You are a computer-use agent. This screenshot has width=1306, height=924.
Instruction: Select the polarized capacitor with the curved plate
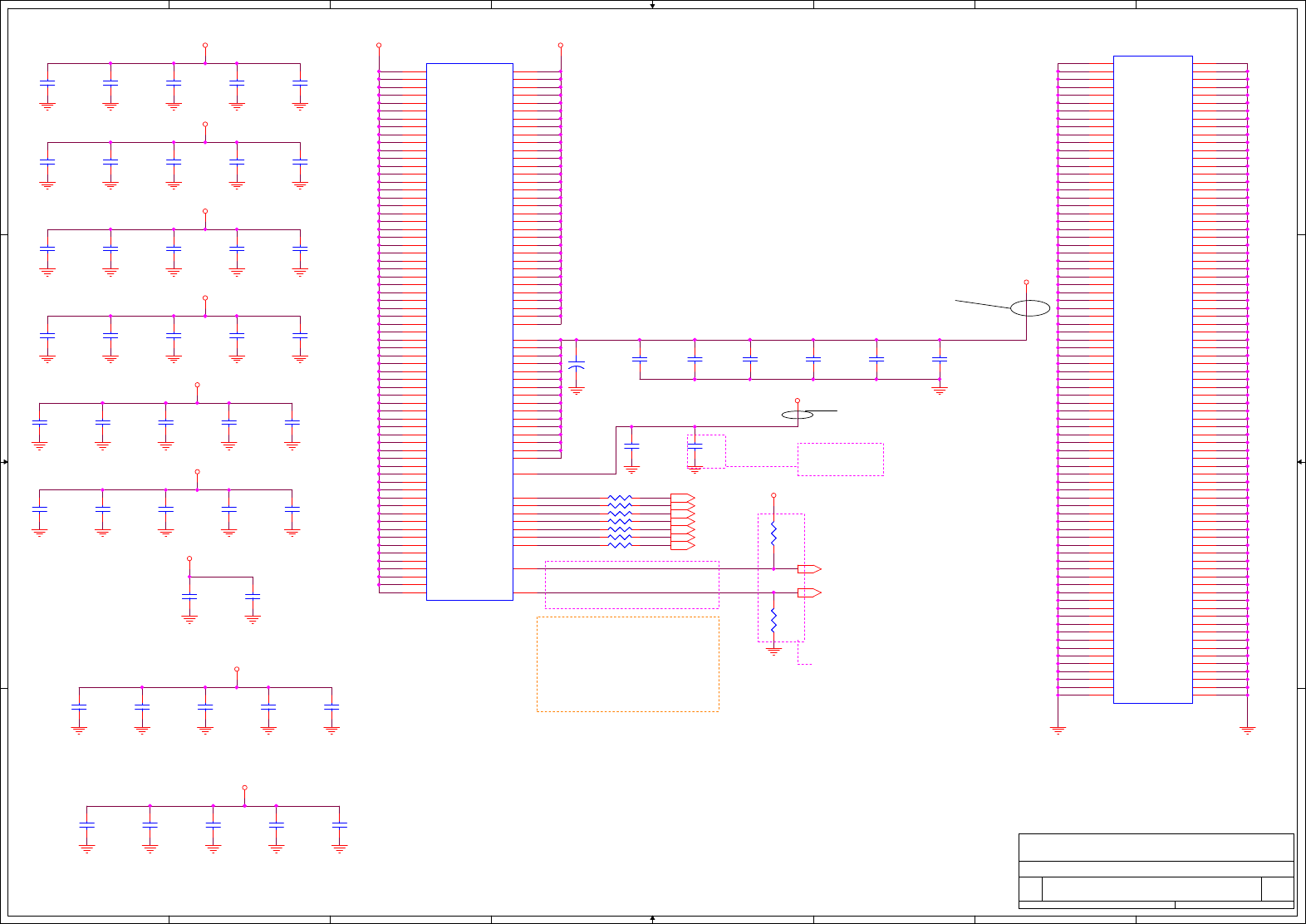pos(576,366)
